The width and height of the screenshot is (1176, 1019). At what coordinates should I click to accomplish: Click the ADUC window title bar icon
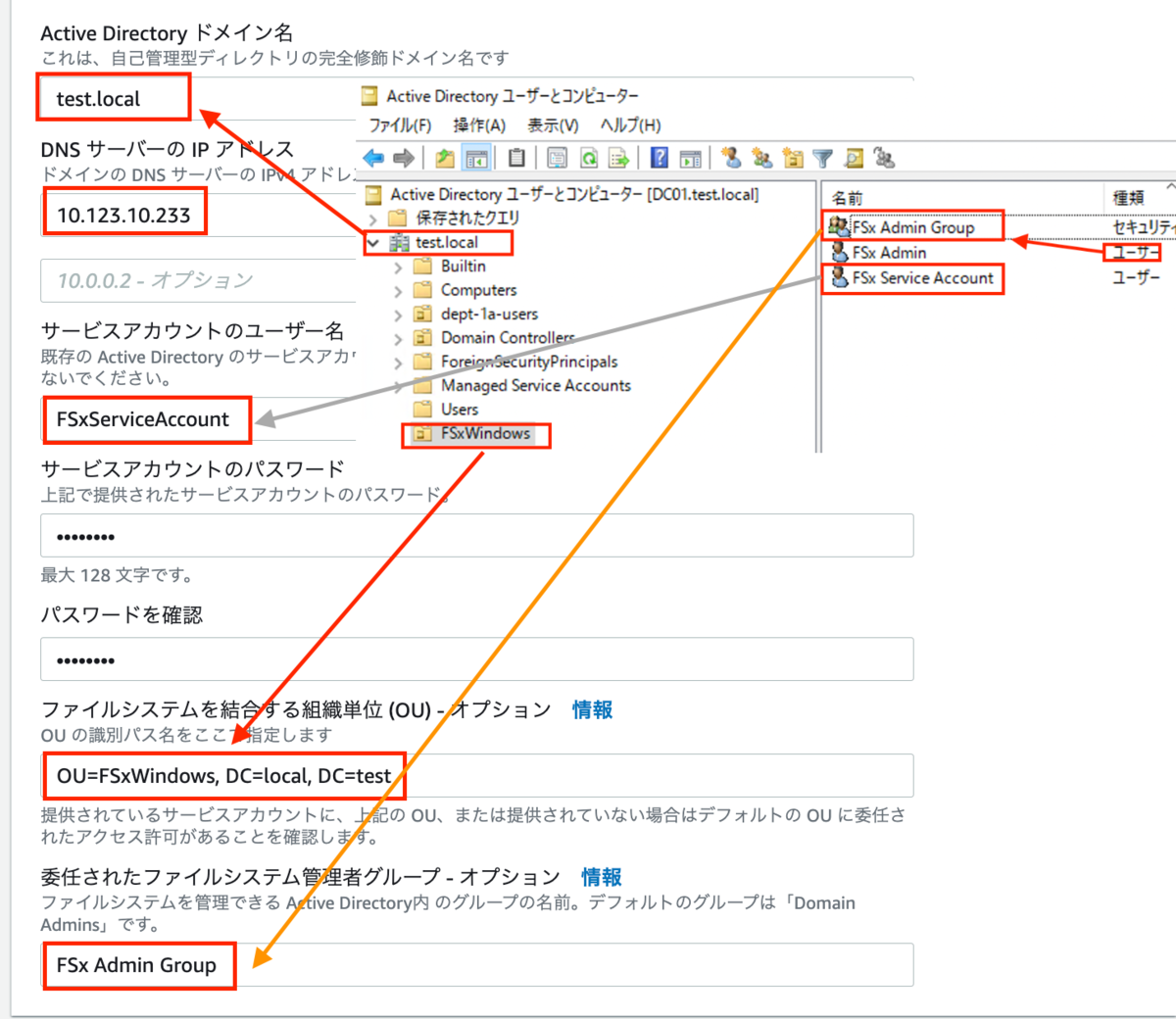pyautogui.click(x=369, y=96)
